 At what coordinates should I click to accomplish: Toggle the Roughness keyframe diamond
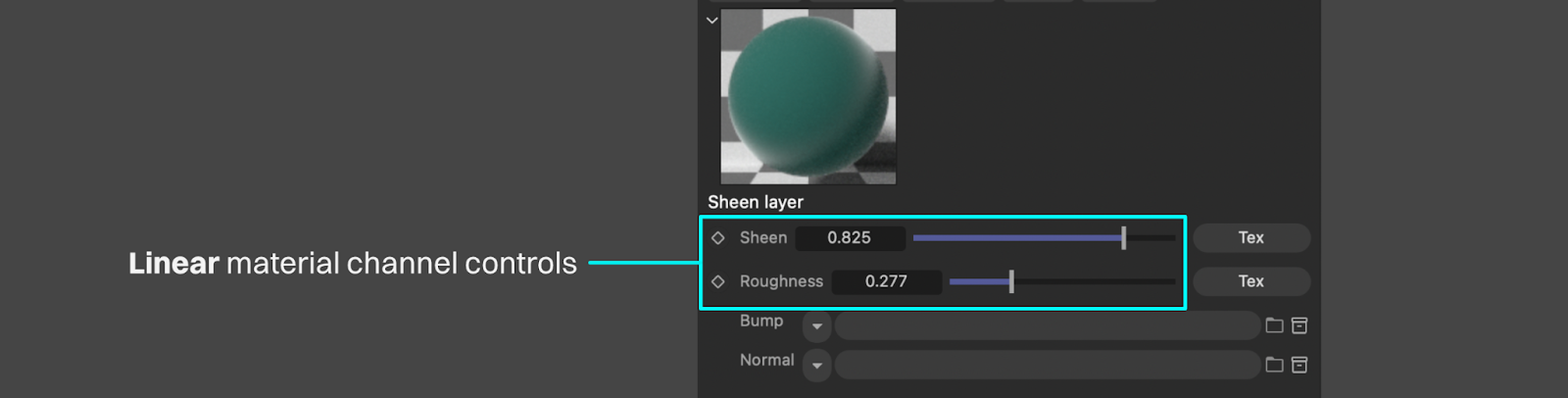(718, 281)
